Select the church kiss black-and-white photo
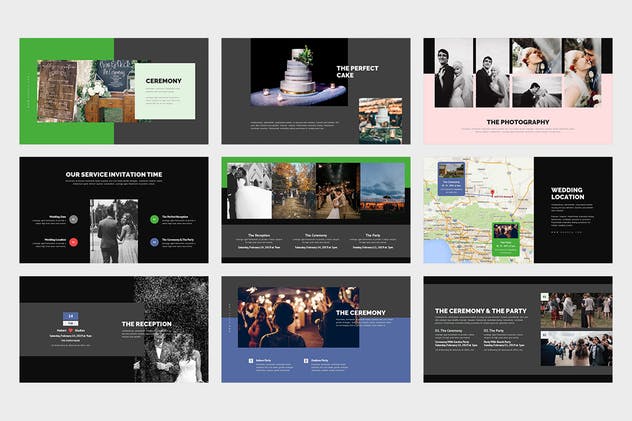The image size is (632, 421). tap(249, 191)
